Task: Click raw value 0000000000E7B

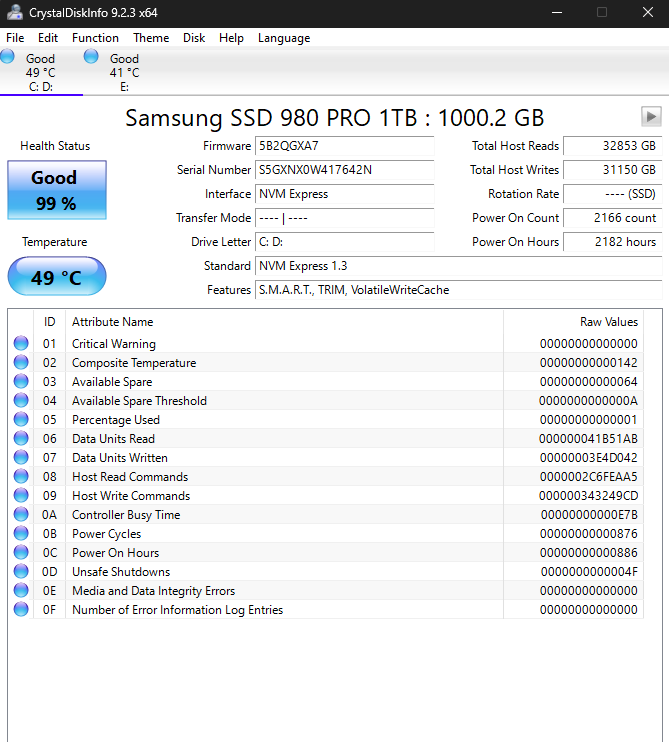Action: tap(589, 515)
